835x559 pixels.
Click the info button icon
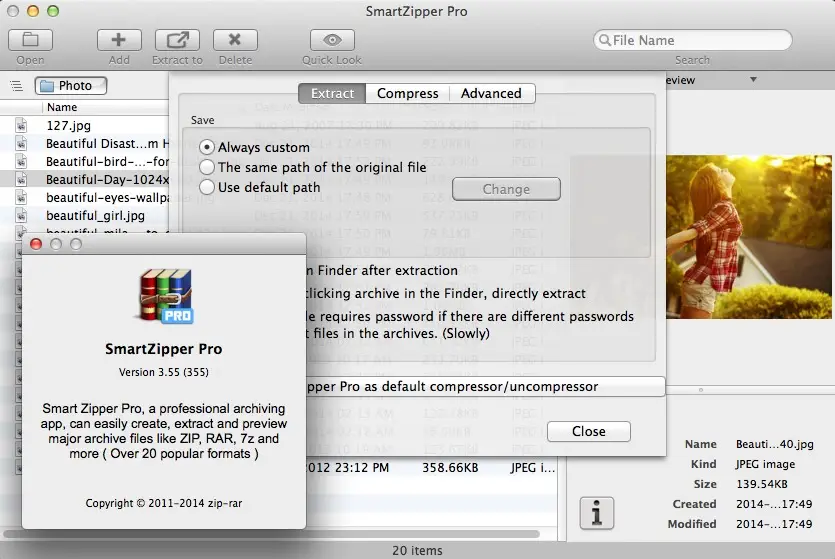[596, 513]
